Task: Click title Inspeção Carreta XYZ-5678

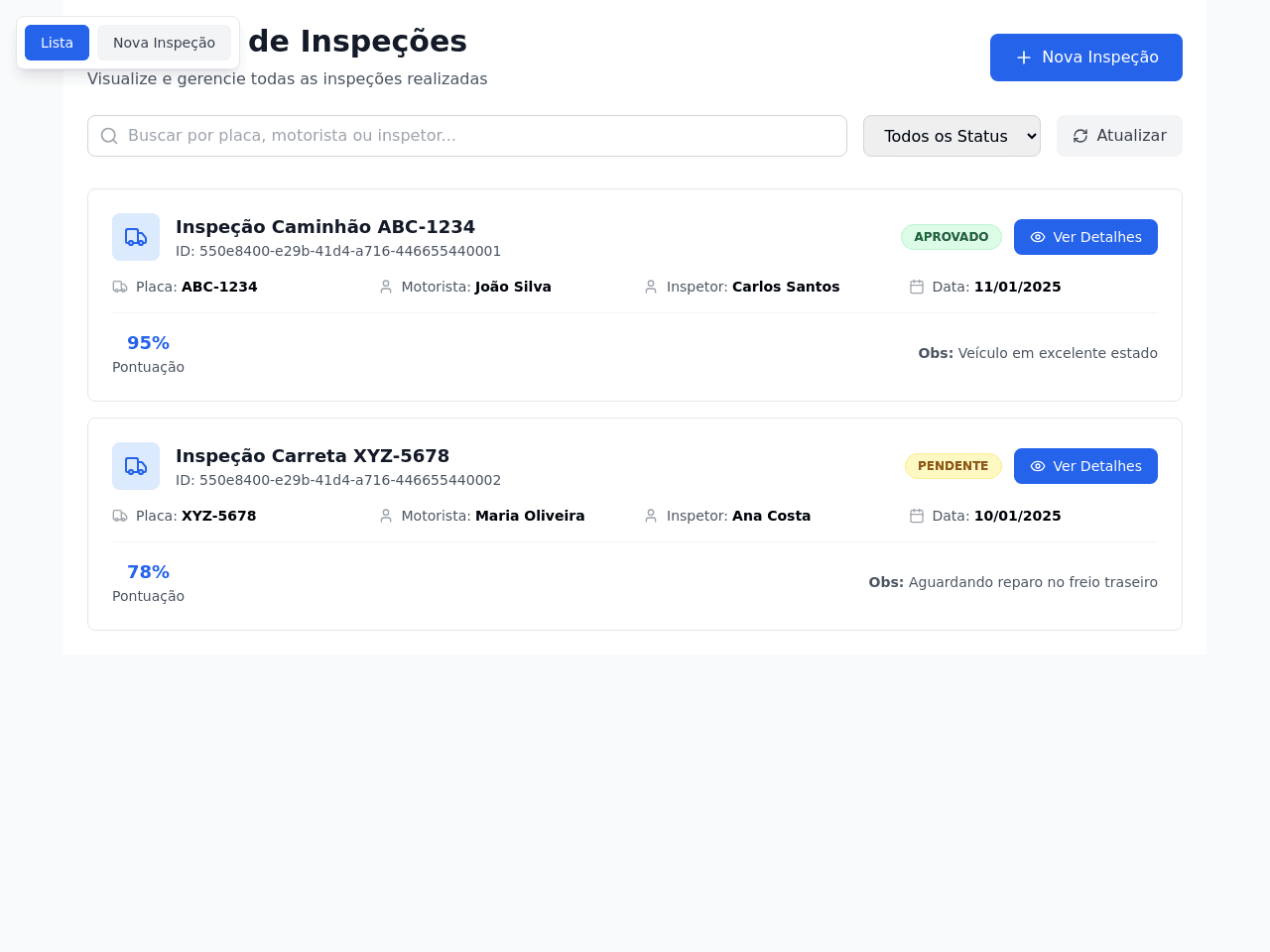Action: [313, 455]
